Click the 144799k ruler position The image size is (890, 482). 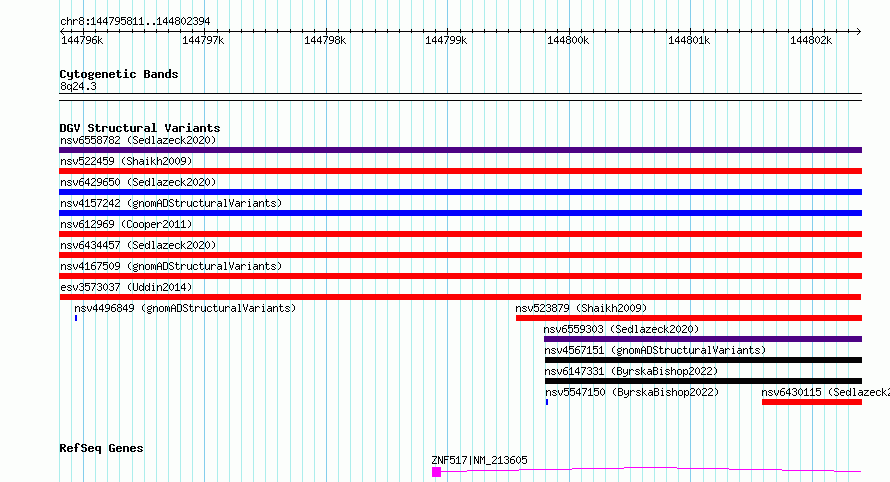click(446, 40)
